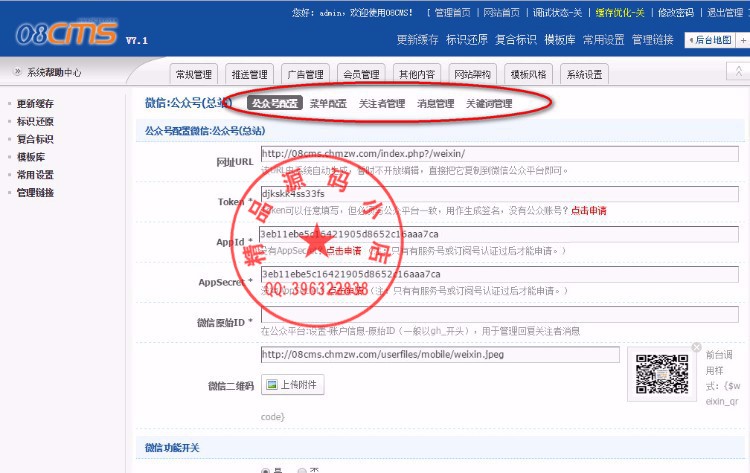The image size is (750, 473).
Task: Click the 微信二维码 image URL field
Action: [440, 354]
